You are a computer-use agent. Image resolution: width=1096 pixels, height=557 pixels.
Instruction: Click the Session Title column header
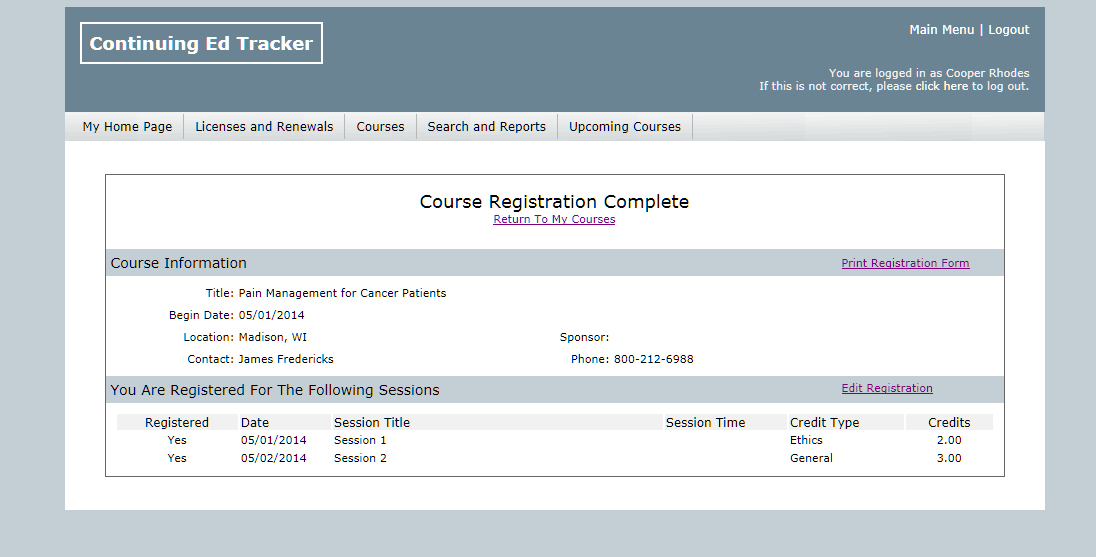tap(372, 423)
